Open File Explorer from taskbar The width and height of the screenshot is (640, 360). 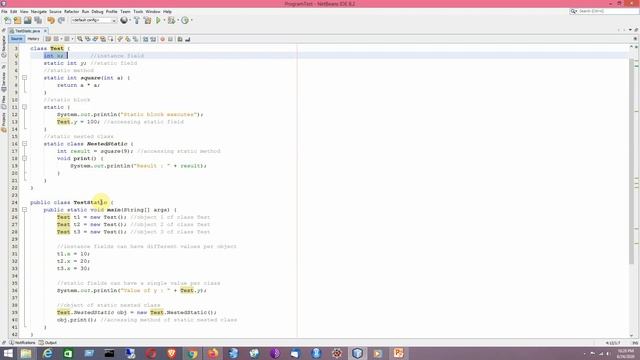coord(26,353)
